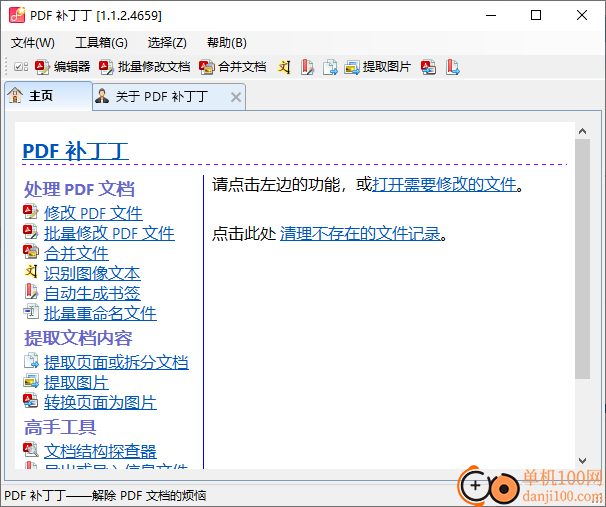
Task: Click the auto bookmark toolbar icon
Action: point(307,67)
